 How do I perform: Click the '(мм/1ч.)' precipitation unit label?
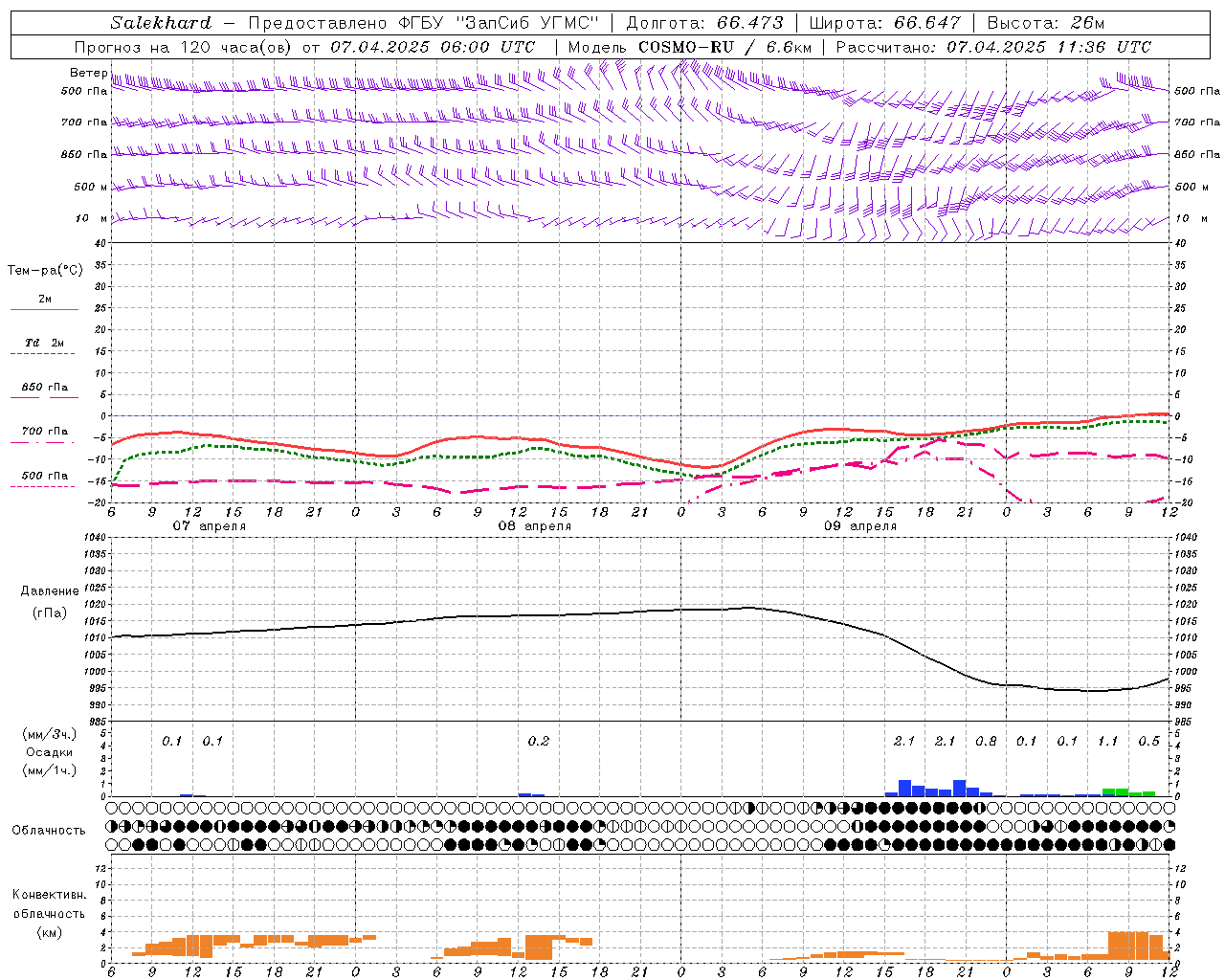49,770
